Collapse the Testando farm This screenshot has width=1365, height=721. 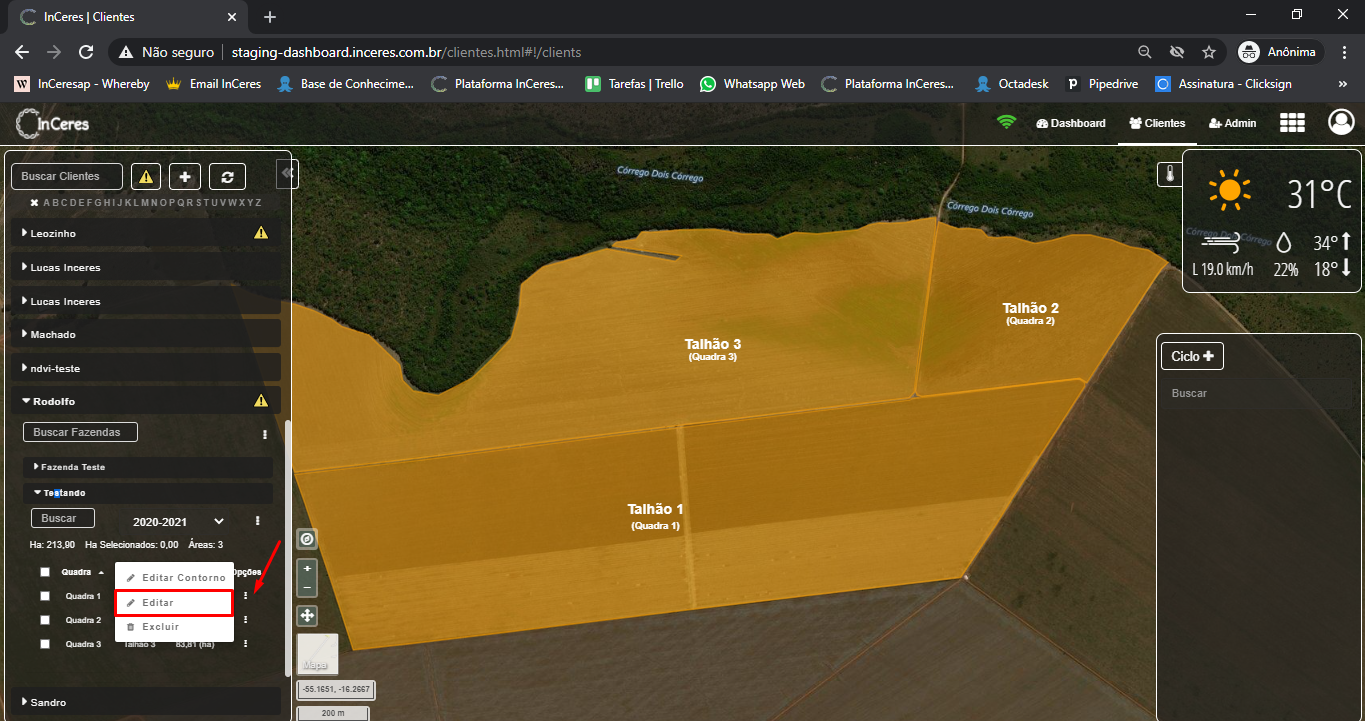point(148,493)
